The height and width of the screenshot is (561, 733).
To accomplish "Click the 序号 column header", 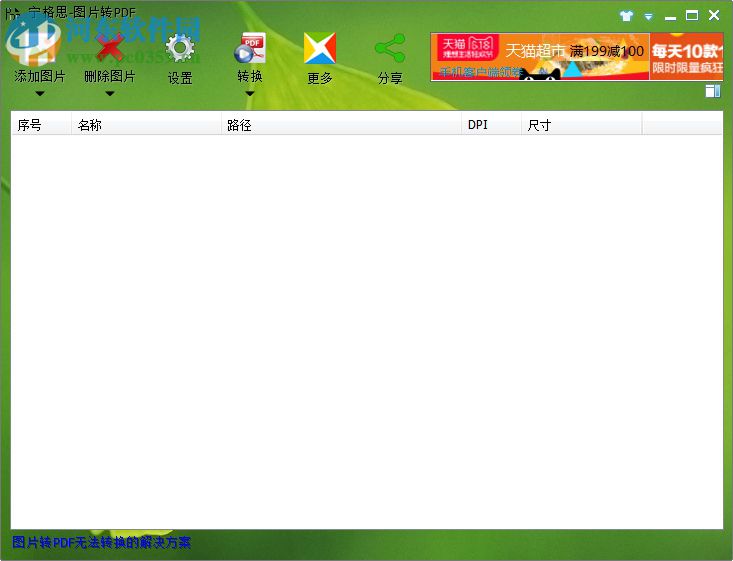I will click(x=41, y=125).
